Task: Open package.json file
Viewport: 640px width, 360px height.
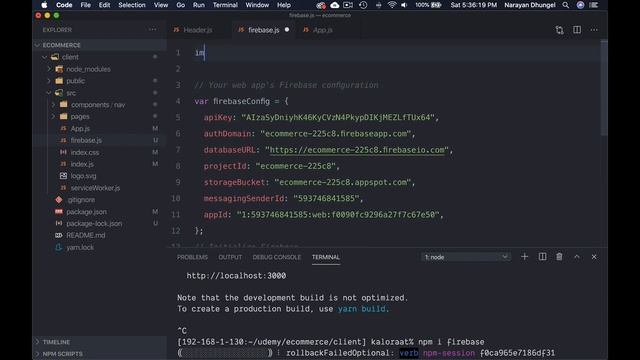Action: [86, 211]
